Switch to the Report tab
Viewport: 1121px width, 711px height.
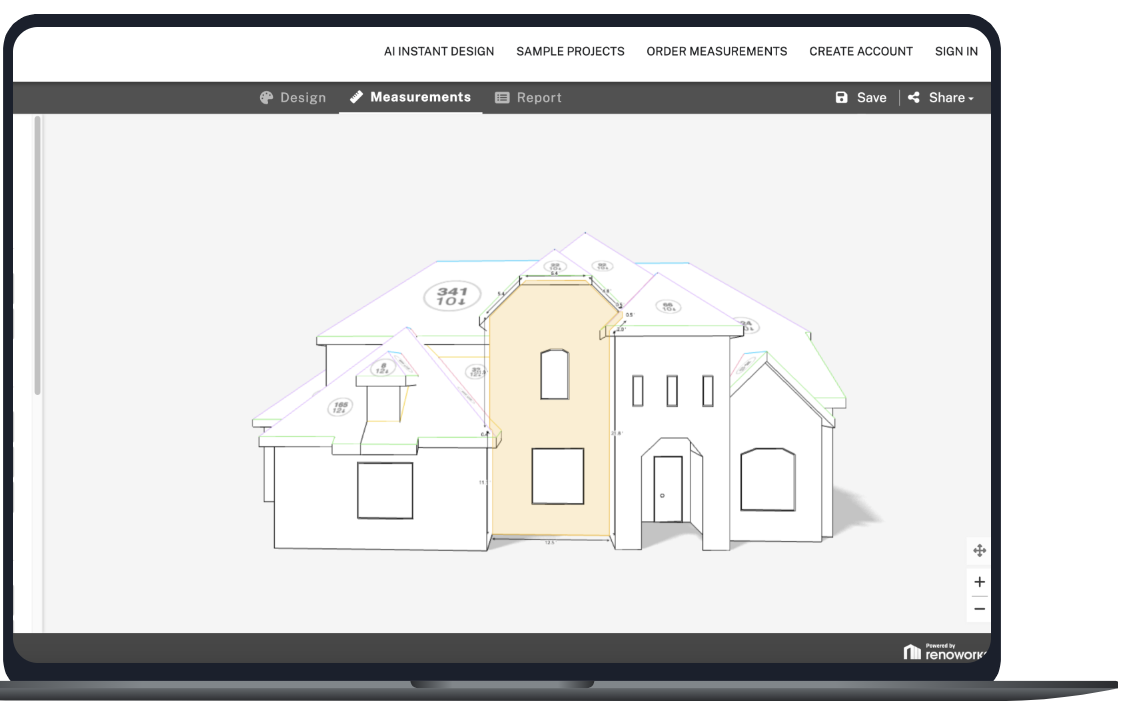click(529, 97)
